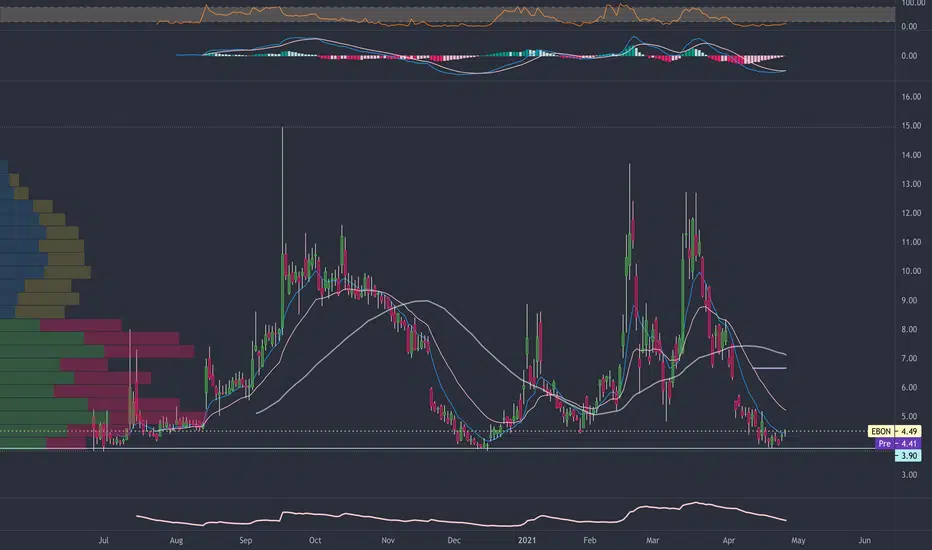Click the 7.00 price axis label
The height and width of the screenshot is (550, 932).
pos(911,359)
